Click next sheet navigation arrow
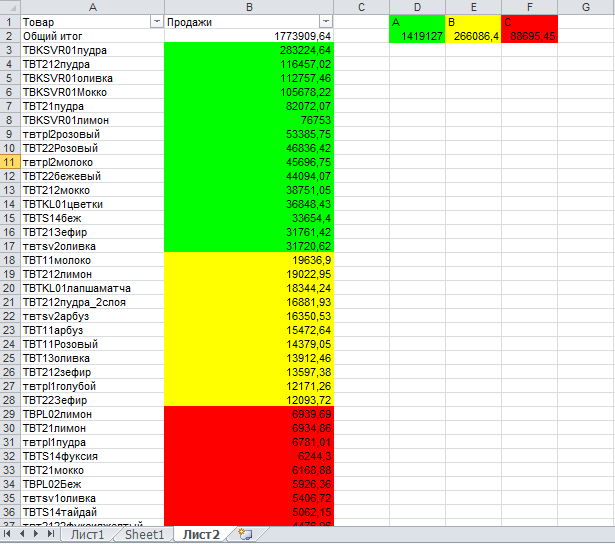Screen dimensions: 615x544 [x=36, y=534]
